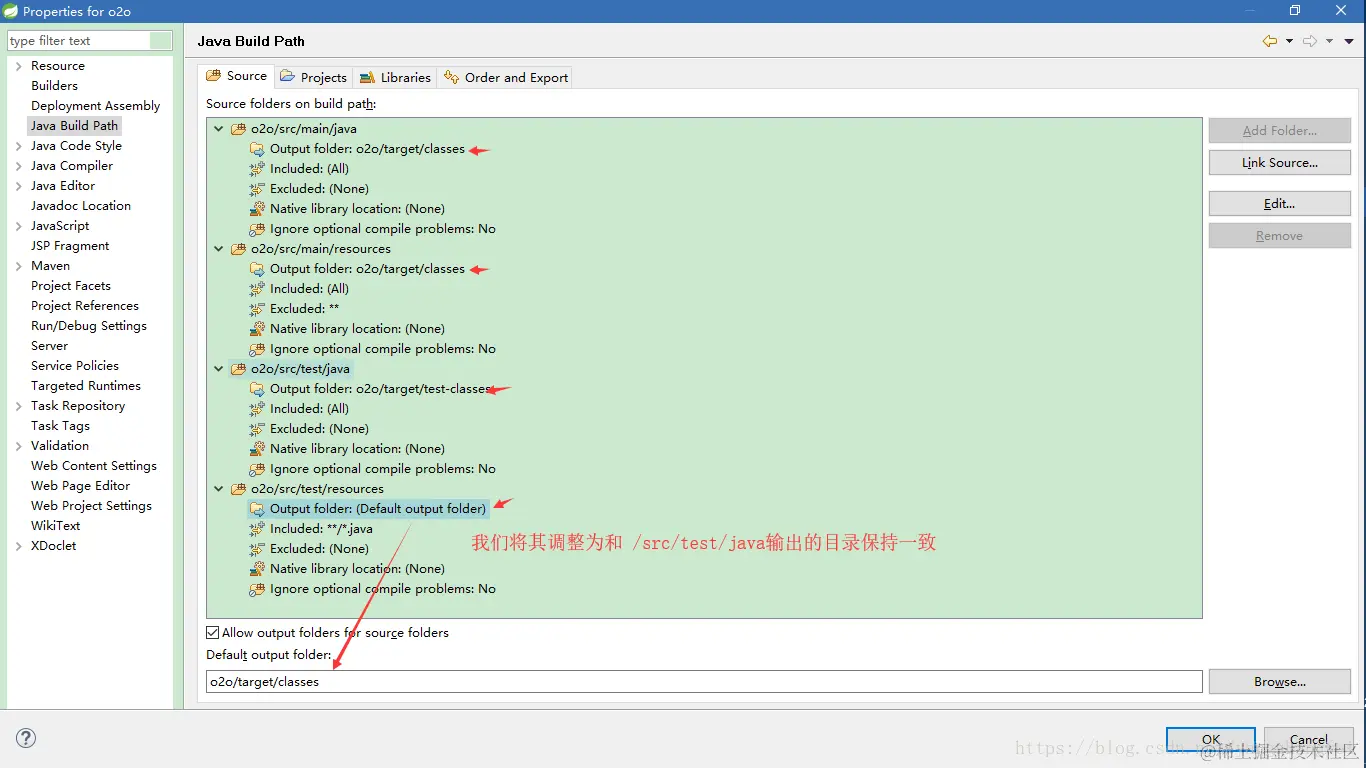Image resolution: width=1366 pixels, height=768 pixels.
Task: Click the Browse button
Action: (x=1280, y=681)
